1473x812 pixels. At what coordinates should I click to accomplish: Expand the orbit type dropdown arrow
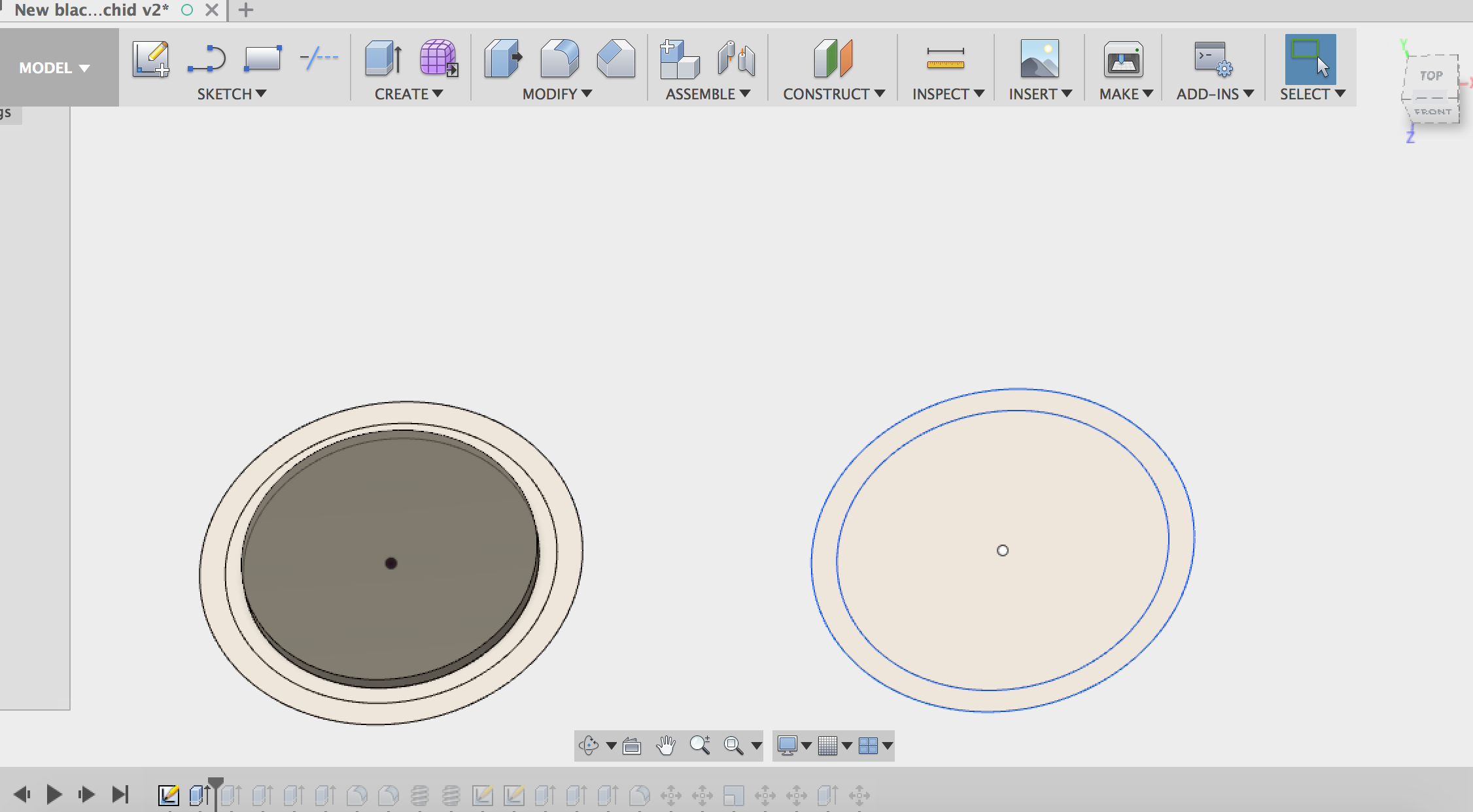pyautogui.click(x=611, y=746)
